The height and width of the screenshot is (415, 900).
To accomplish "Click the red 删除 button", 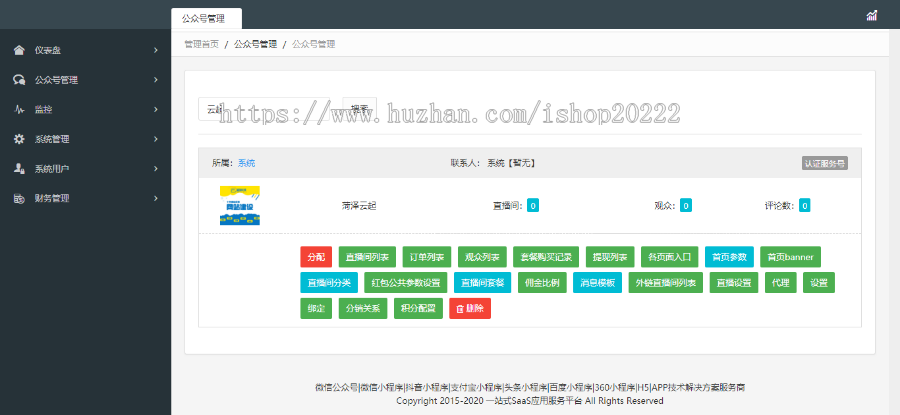I will point(470,309).
